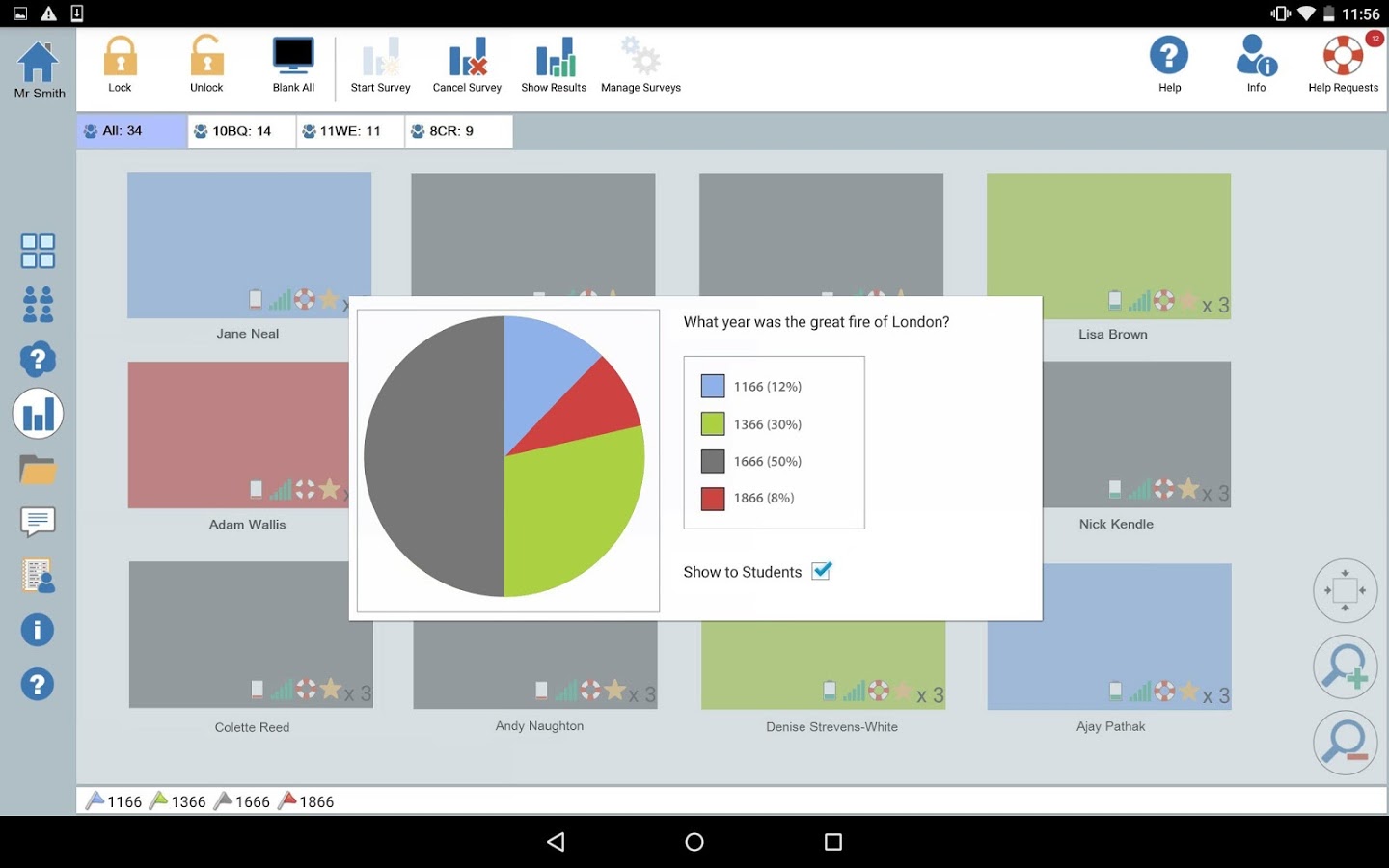This screenshot has width=1389, height=868.
Task: Click the 1666 (50%) legend label
Action: pos(768,462)
